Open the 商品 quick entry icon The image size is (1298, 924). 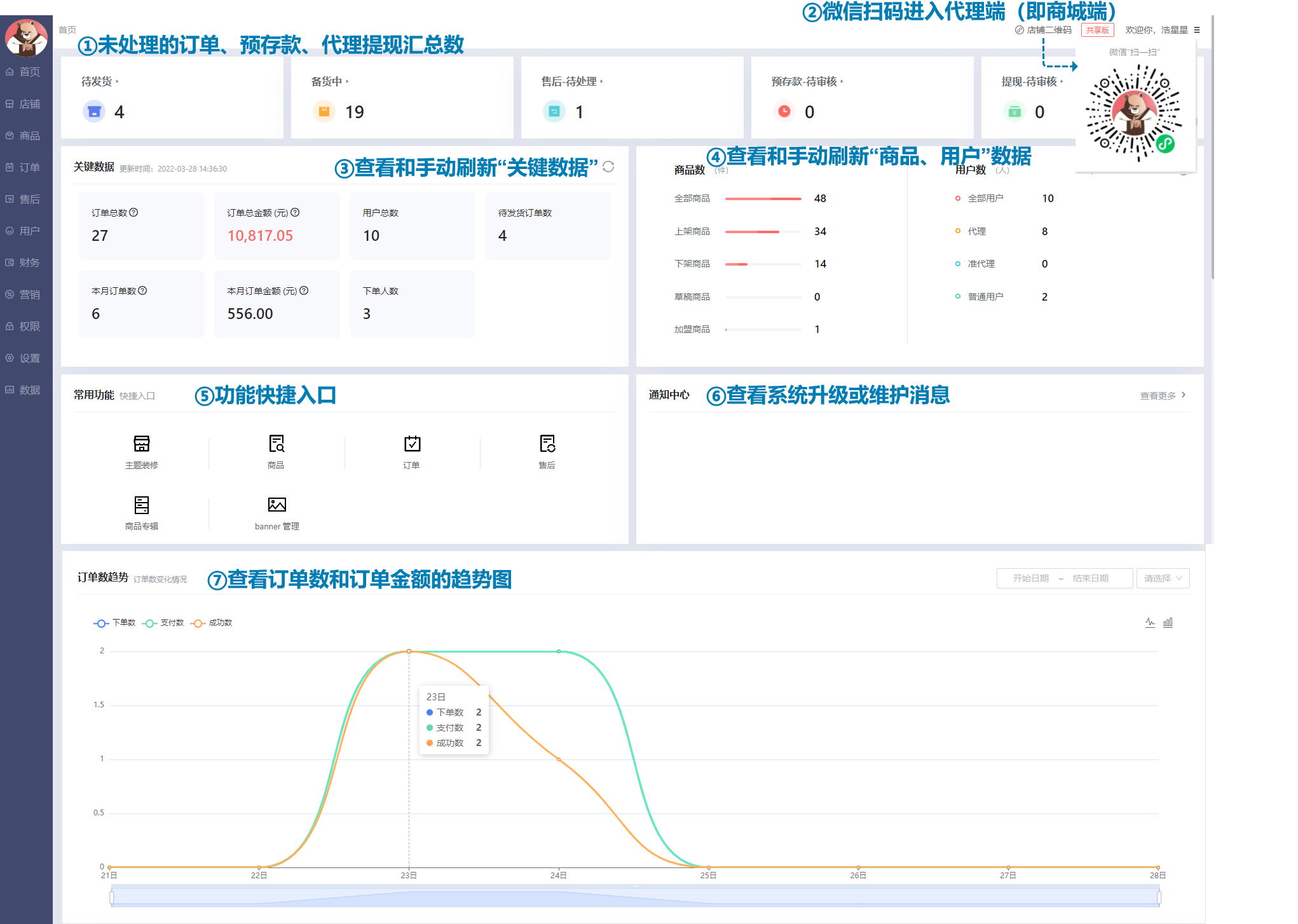277,444
